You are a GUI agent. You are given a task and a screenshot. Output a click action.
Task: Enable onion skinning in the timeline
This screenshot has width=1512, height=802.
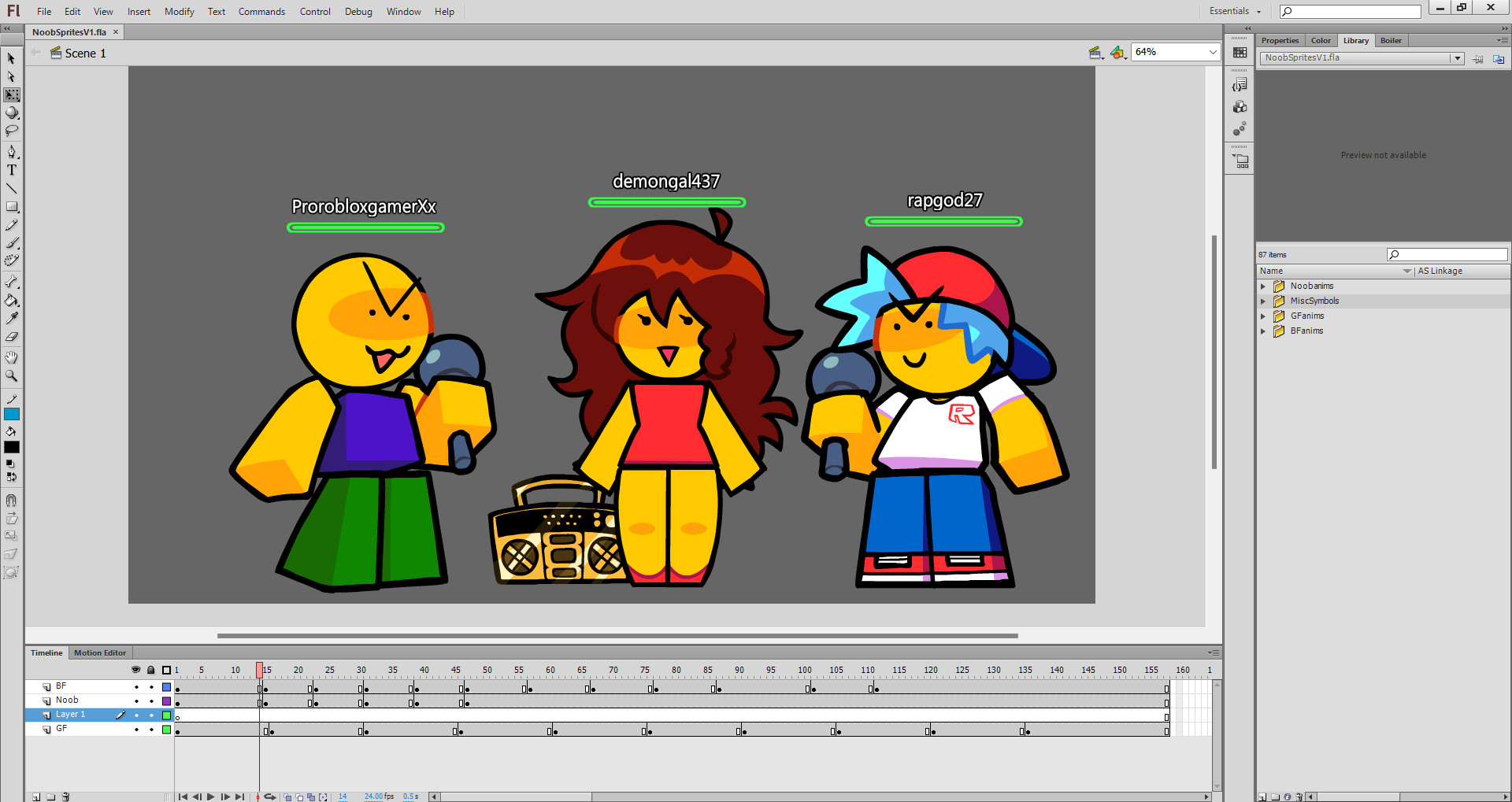point(287,796)
